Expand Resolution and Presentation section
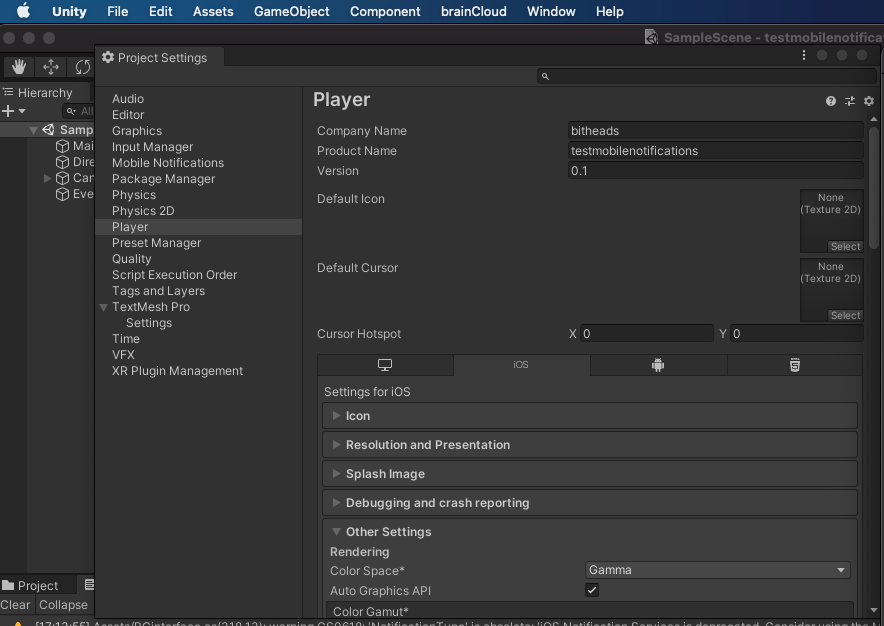 point(336,444)
